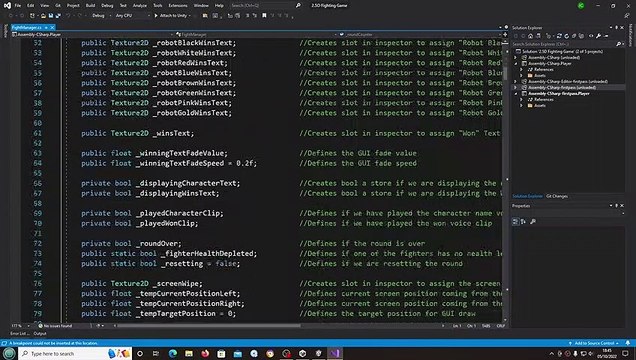This screenshot has width=636, height=360.
Task: Open Task View on the taskbar
Action: pyautogui.click(x=156, y=354)
